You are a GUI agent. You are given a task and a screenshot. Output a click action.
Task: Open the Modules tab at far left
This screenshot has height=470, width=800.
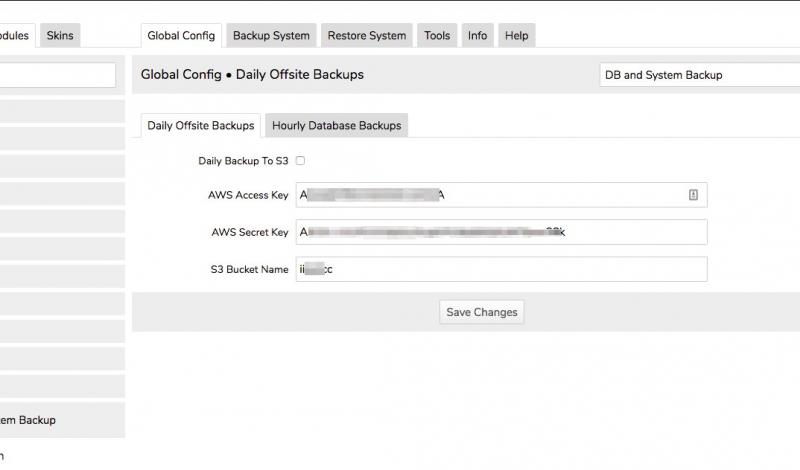15,36
